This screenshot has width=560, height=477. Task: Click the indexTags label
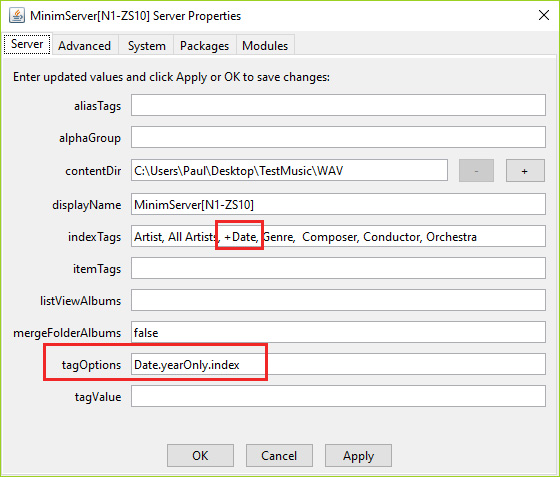[x=95, y=237]
